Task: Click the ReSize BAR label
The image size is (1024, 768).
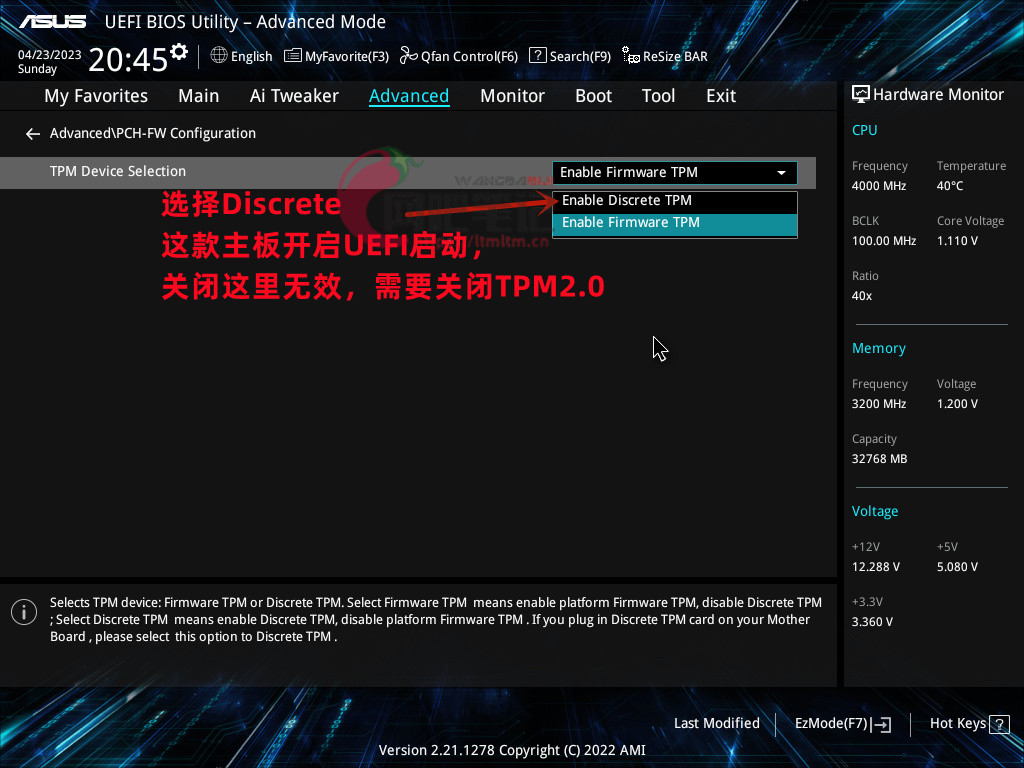Action: coord(675,57)
